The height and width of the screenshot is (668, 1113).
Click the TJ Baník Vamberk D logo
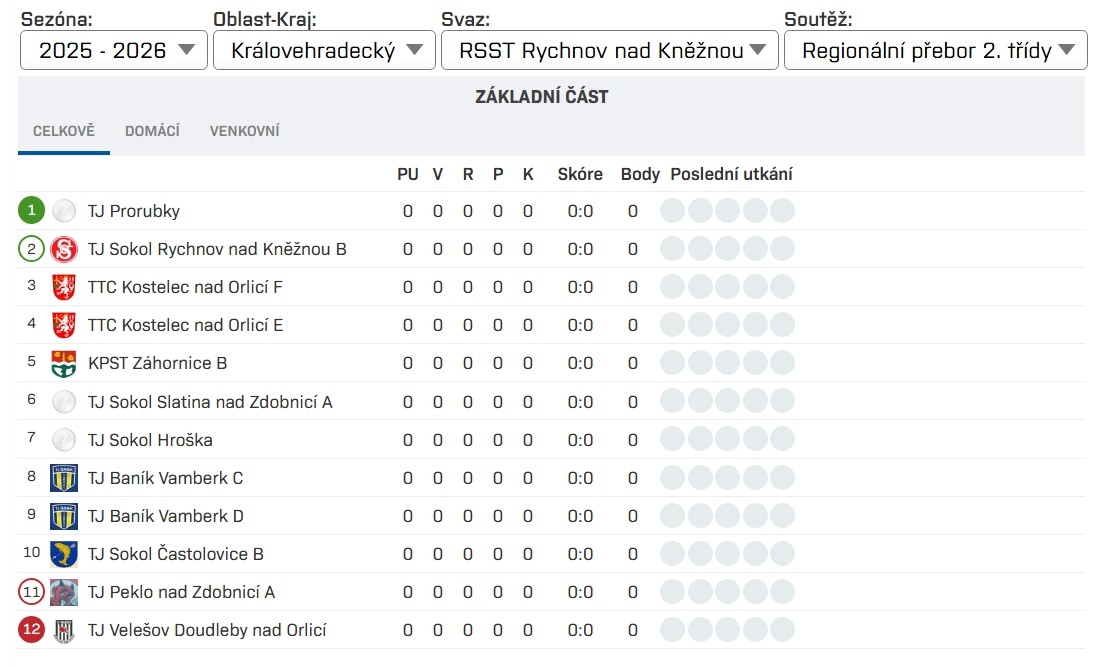click(64, 516)
